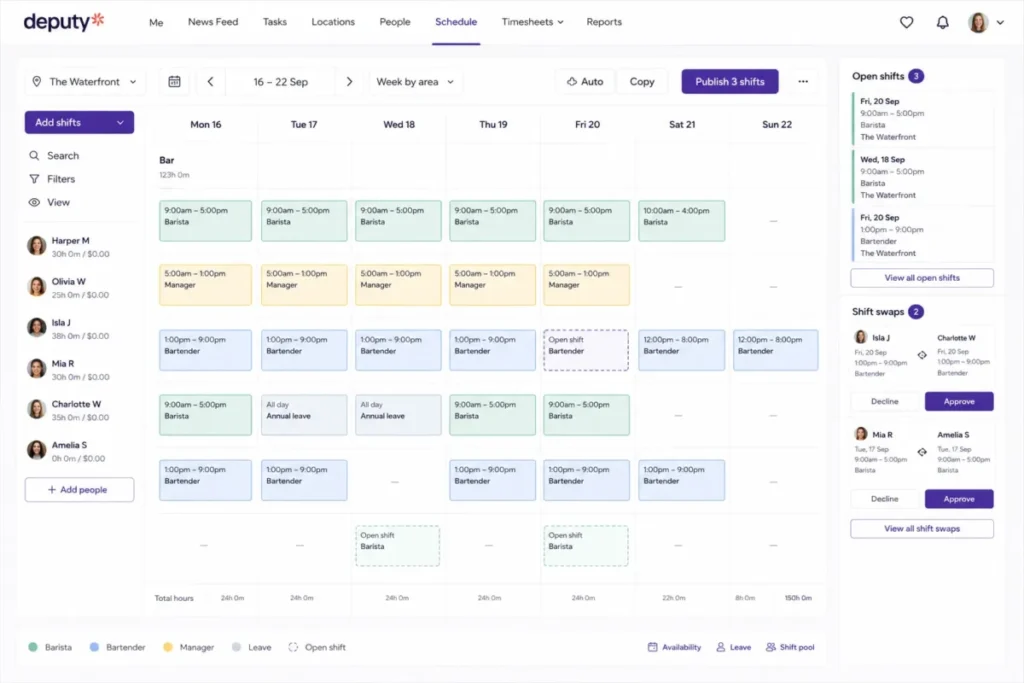Screen dimensions: 1024x683
Task: Click View all shift swaps
Action: pos(921,529)
